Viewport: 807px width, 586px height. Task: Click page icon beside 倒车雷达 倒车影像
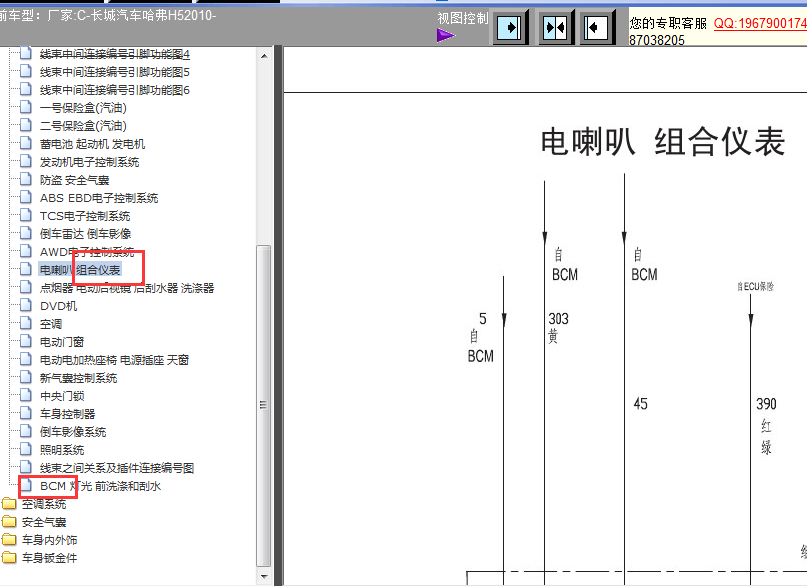pos(26,233)
